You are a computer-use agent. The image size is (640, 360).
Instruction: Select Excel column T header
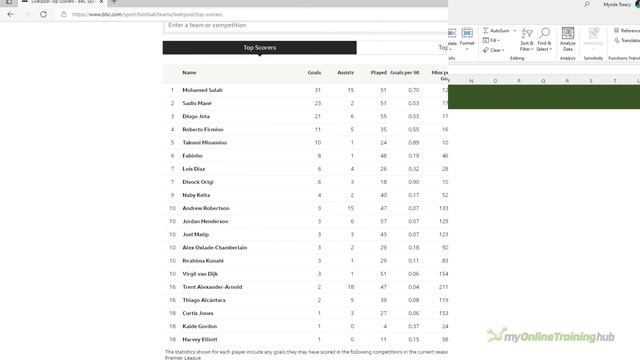[x=615, y=81]
